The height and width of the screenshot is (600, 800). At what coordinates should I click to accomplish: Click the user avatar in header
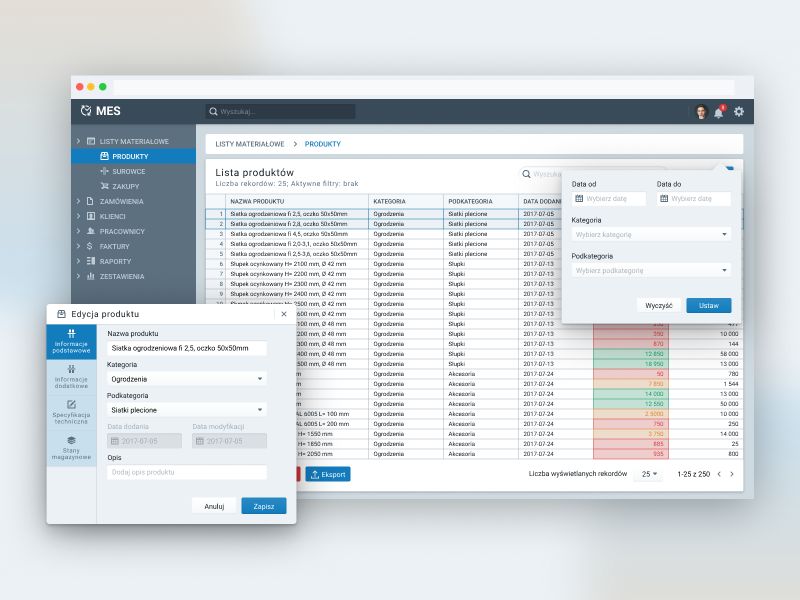[x=701, y=112]
